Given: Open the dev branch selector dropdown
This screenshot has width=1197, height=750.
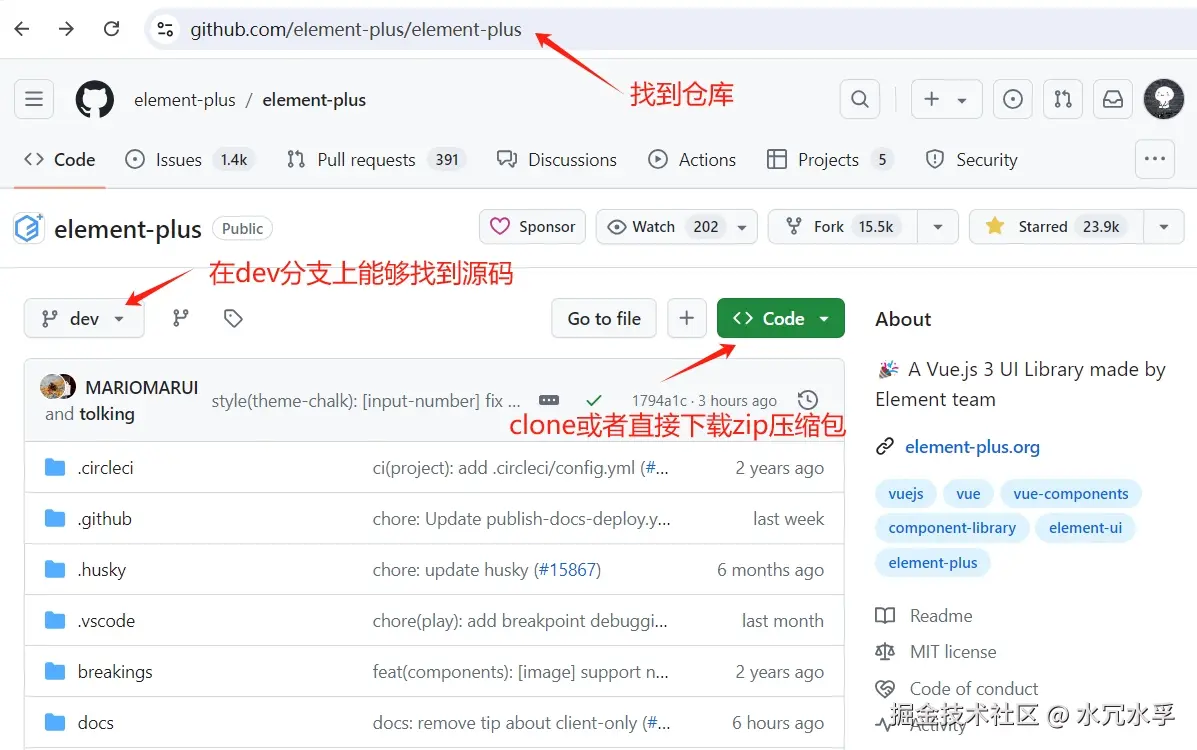Looking at the screenshot, I should tap(84, 318).
